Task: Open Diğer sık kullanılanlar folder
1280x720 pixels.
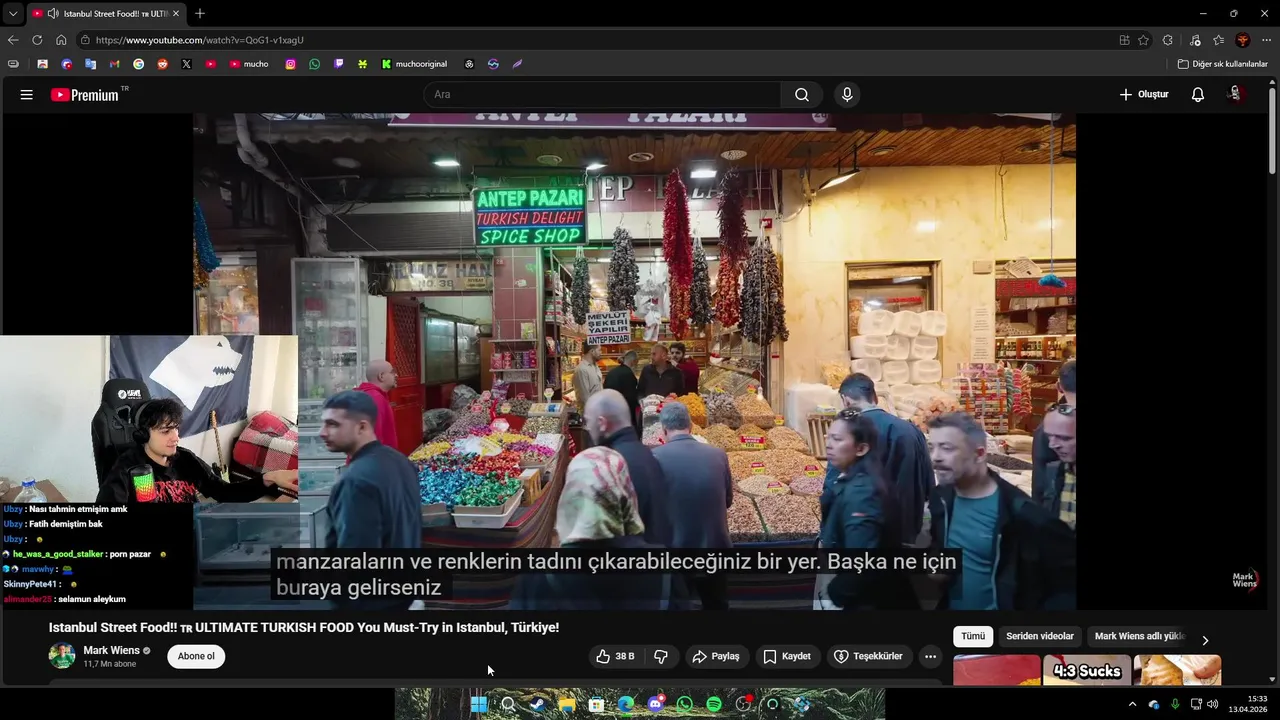Action: click(1222, 64)
